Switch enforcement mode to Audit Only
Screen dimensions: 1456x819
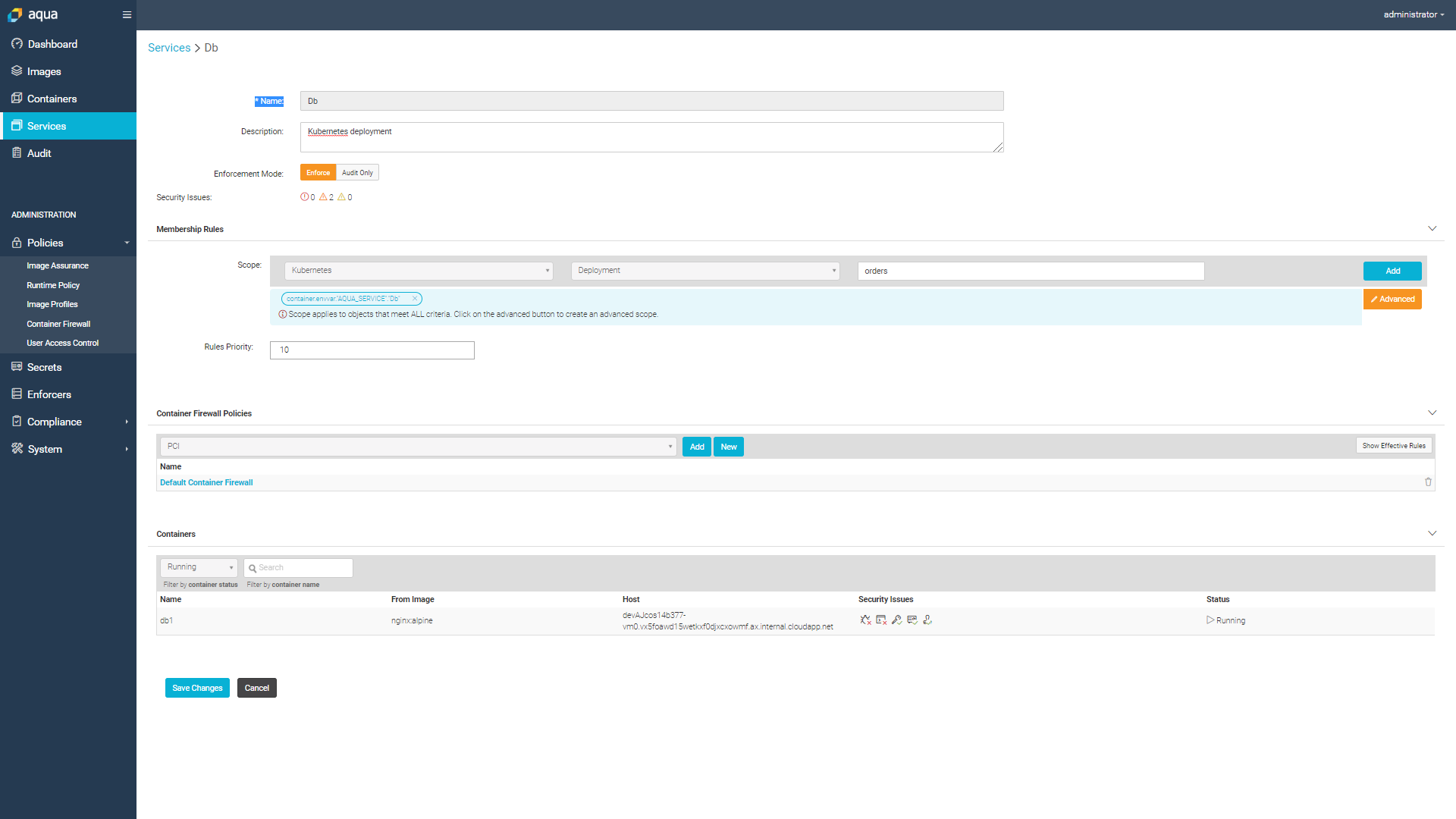[357, 173]
